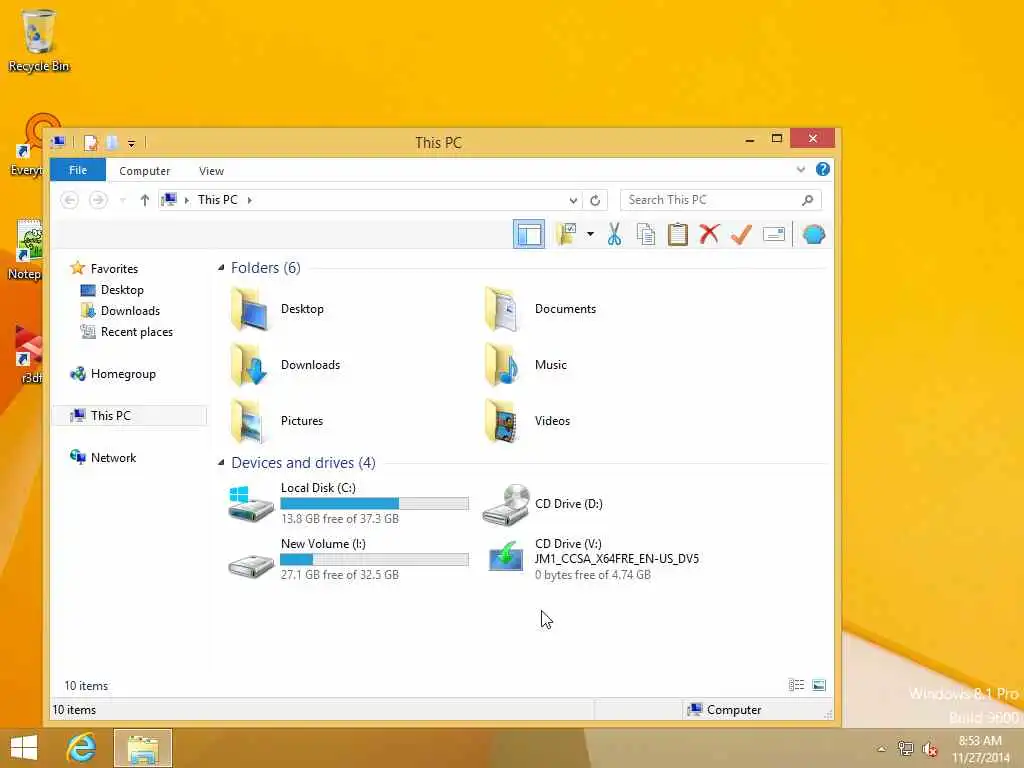Image resolution: width=1024 pixels, height=768 pixels.
Task: Click the Properties icon in title bar
Action: 91,142
